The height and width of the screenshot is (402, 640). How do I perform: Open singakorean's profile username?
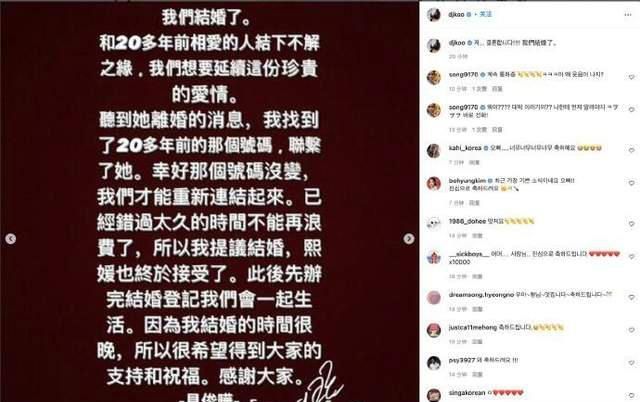467,393
